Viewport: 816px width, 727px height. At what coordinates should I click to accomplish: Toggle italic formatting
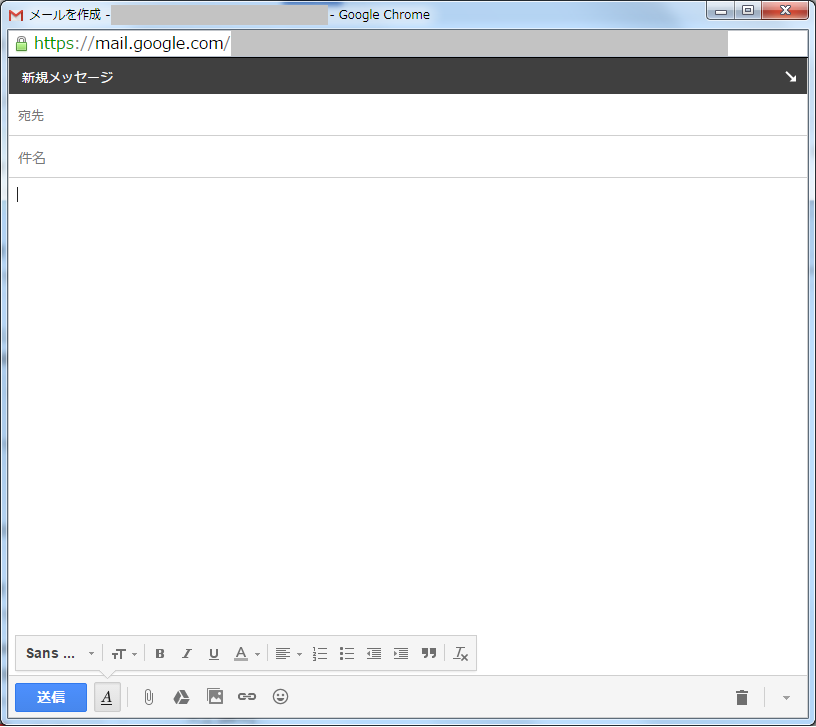coord(187,654)
